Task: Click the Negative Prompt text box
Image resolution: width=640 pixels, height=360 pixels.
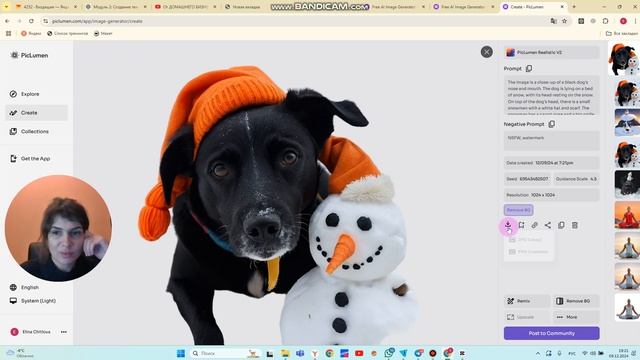Action: pyautogui.click(x=551, y=141)
